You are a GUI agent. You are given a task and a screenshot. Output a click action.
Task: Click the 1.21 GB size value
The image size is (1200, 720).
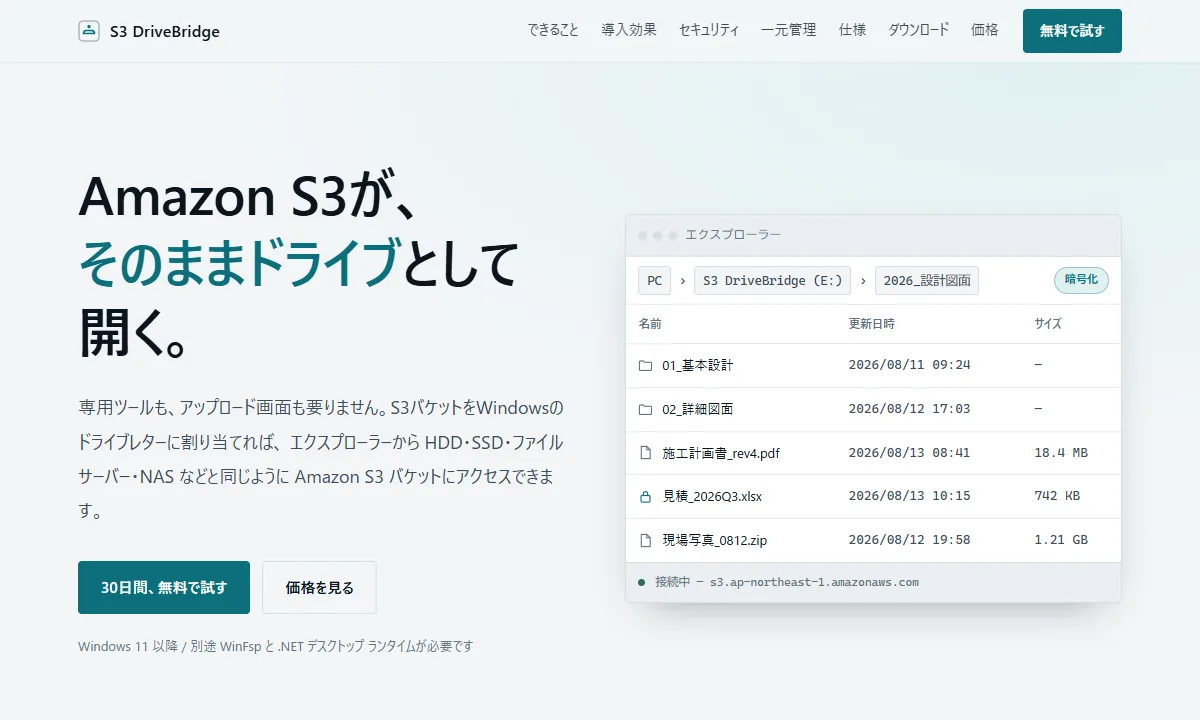pos(1061,540)
